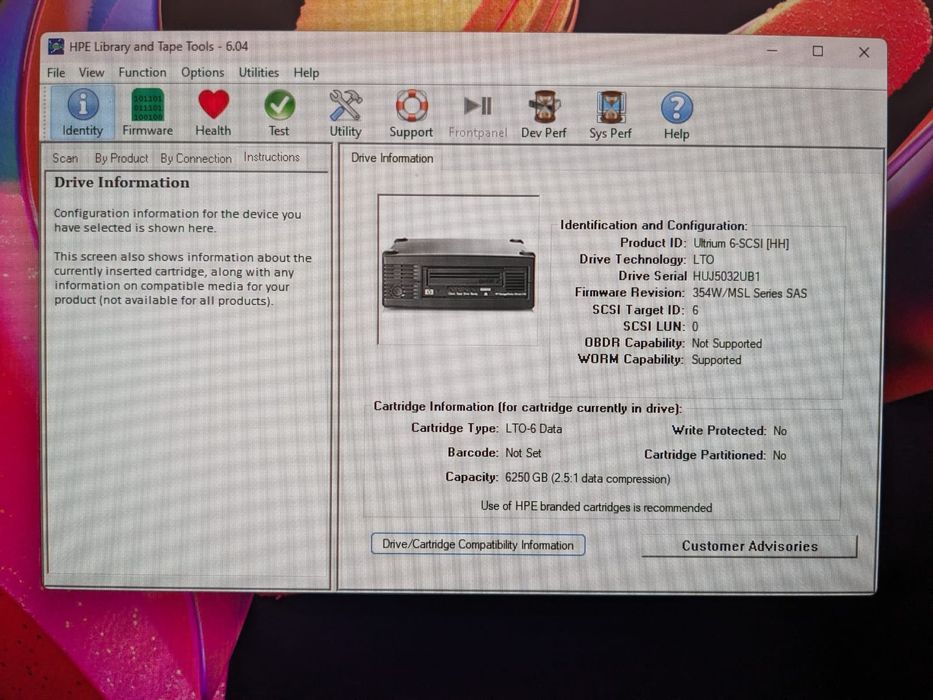933x700 pixels.
Task: Click Cartridge Type value LTO-6 Data
Action: click(534, 429)
